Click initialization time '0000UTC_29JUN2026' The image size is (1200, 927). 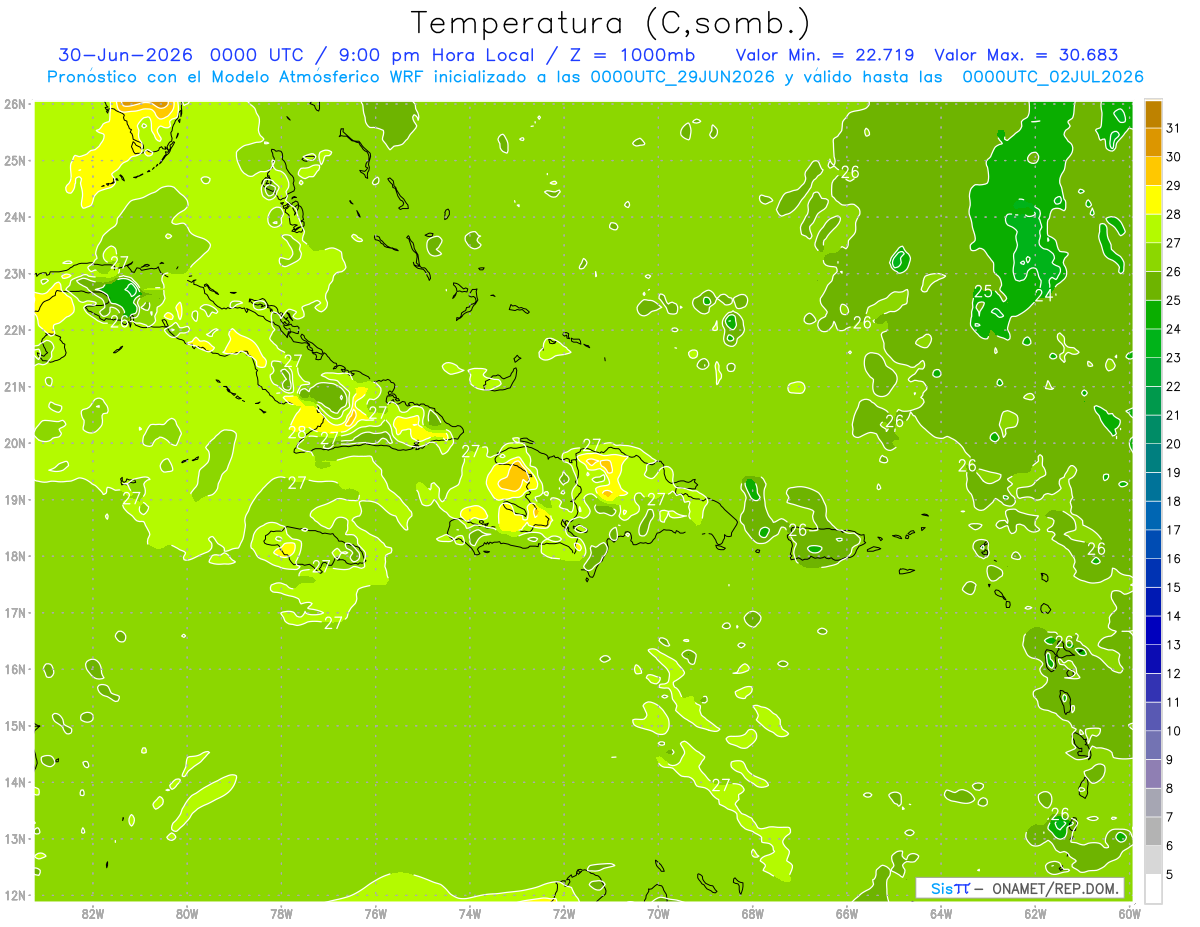pyautogui.click(x=683, y=77)
